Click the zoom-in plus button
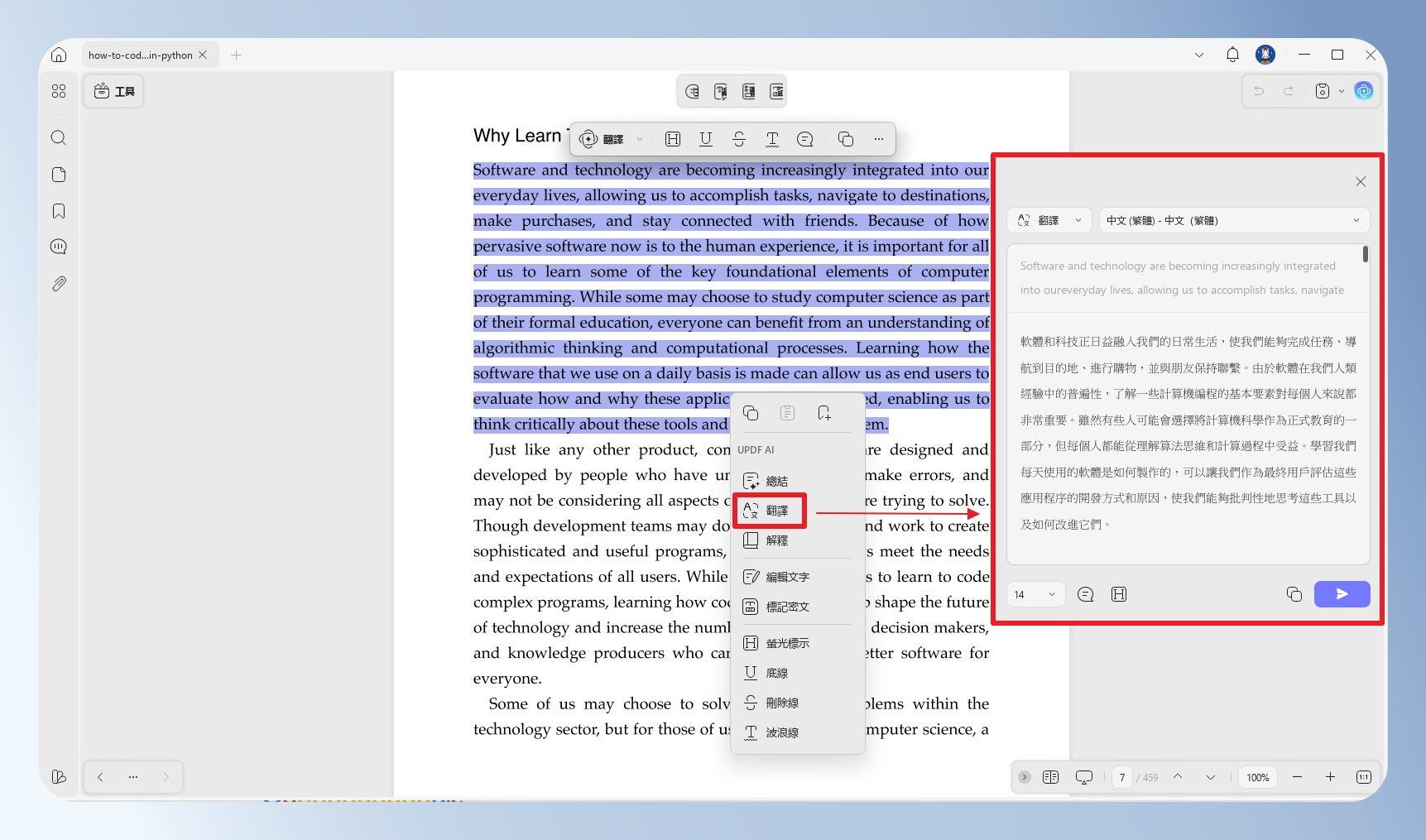This screenshot has height=840, width=1426. (x=1330, y=777)
